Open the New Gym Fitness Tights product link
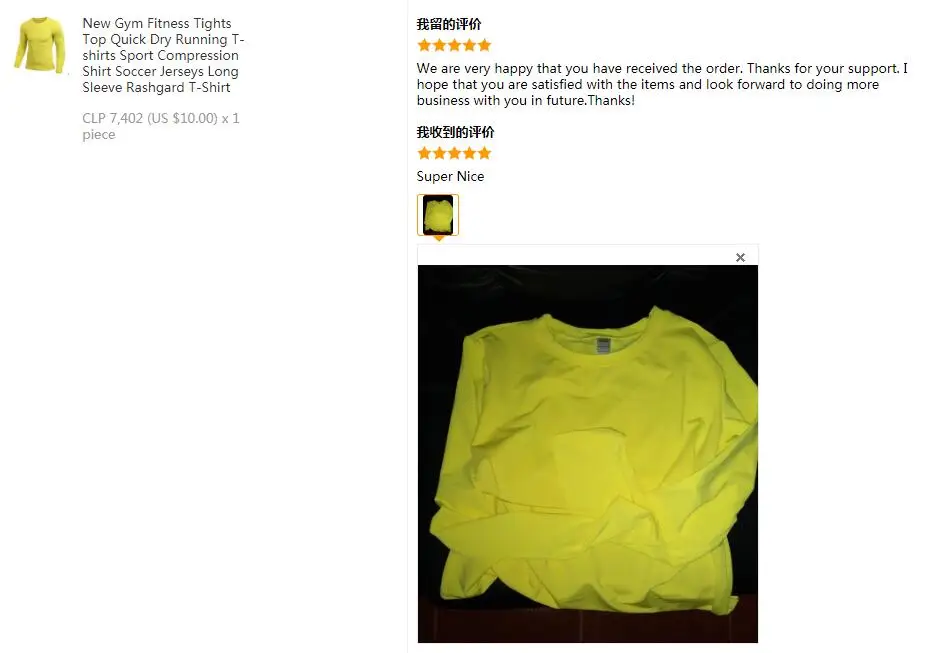Viewport: 926px width, 653px height. [163, 55]
